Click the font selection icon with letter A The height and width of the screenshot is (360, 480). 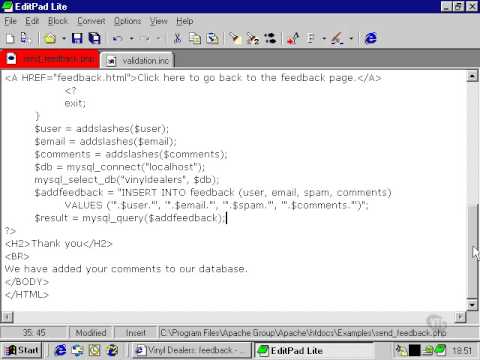[x=293, y=39]
